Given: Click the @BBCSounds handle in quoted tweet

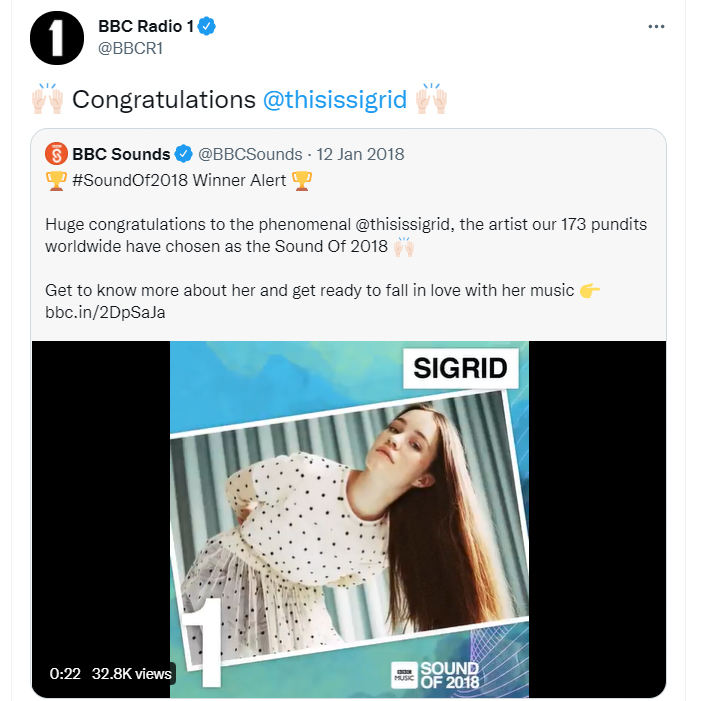Looking at the screenshot, I should click(250, 154).
